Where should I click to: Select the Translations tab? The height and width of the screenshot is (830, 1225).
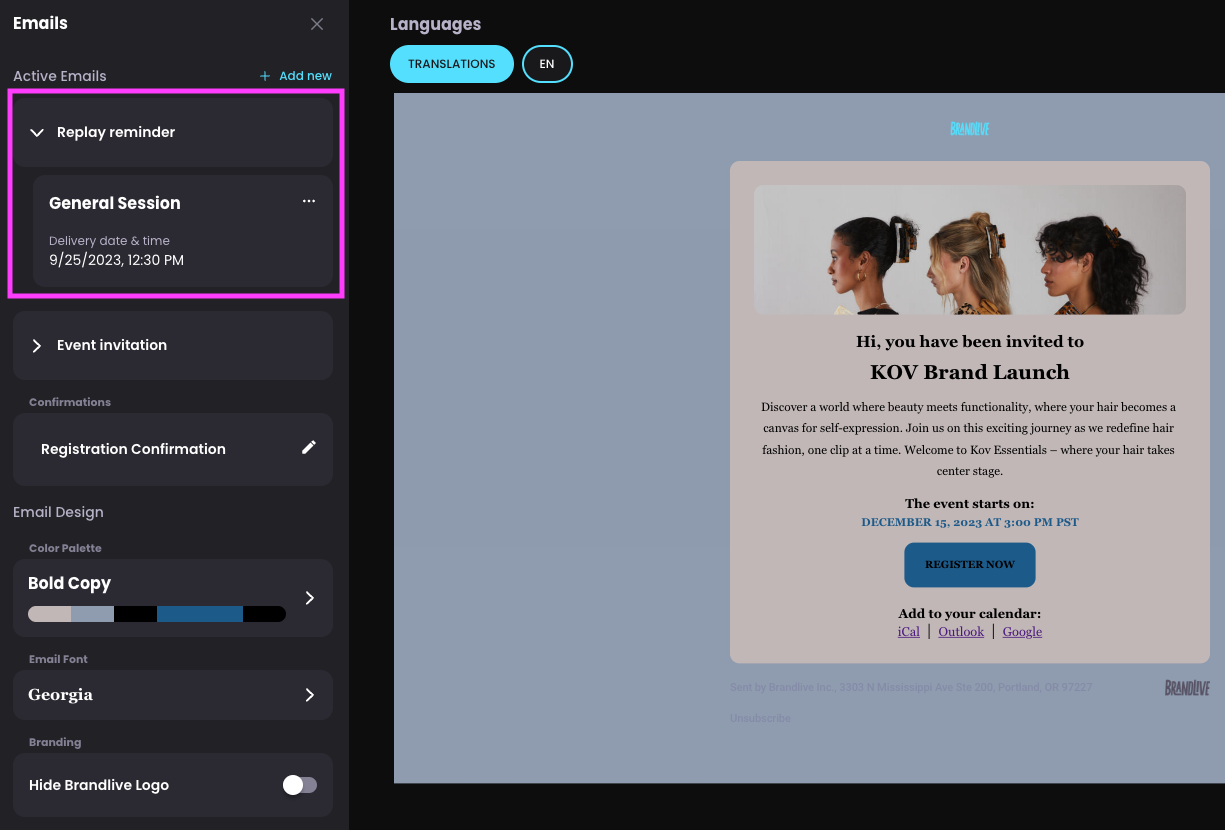click(x=452, y=64)
